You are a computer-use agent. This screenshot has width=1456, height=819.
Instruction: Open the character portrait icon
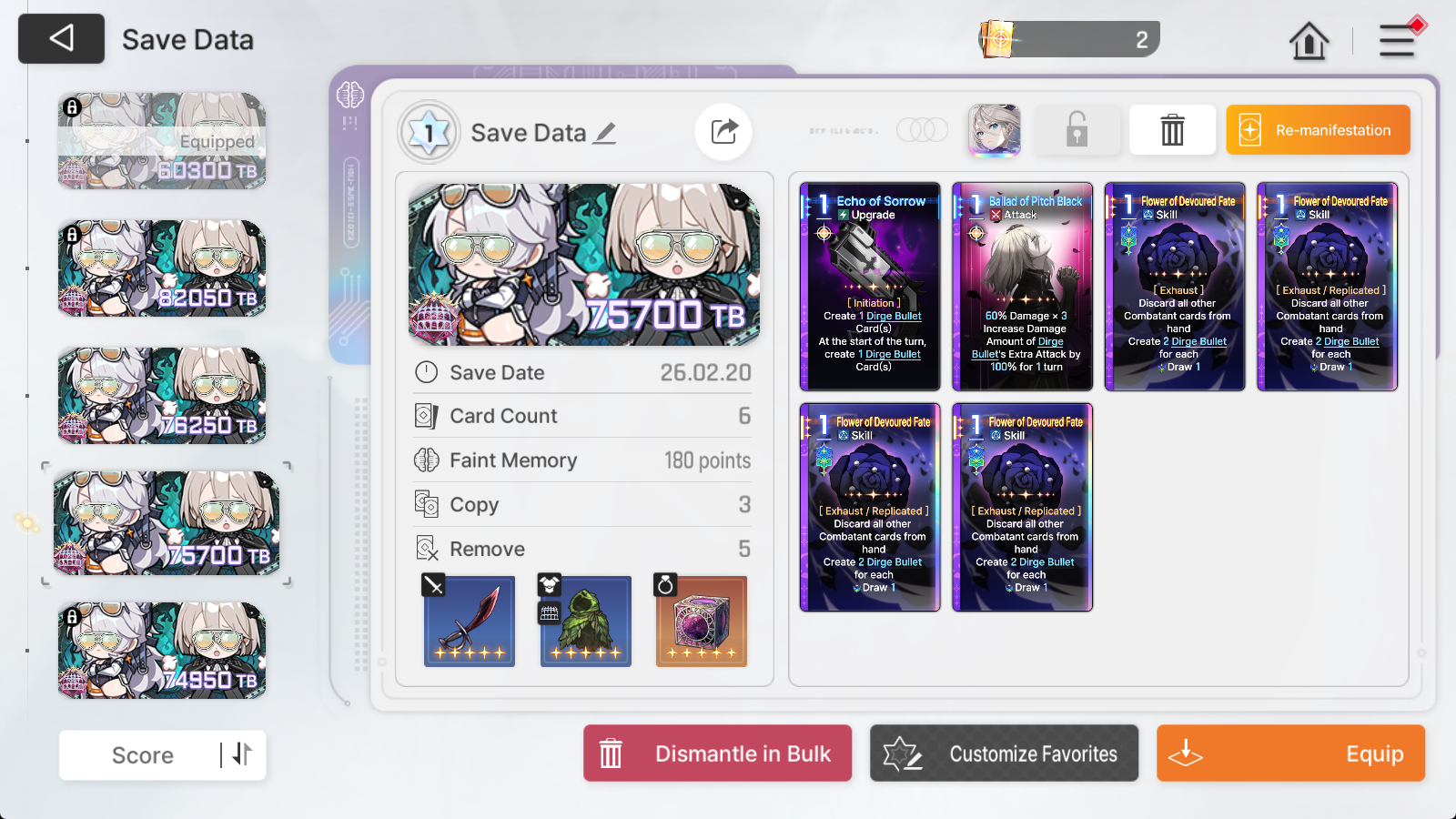point(994,130)
